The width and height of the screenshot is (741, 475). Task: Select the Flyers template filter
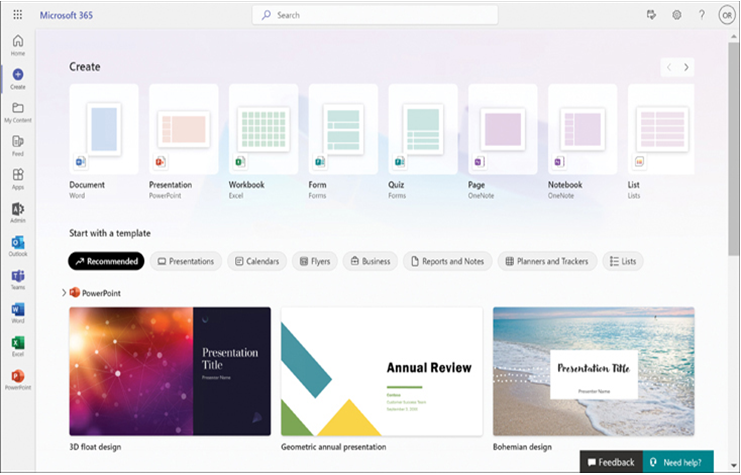point(315,261)
